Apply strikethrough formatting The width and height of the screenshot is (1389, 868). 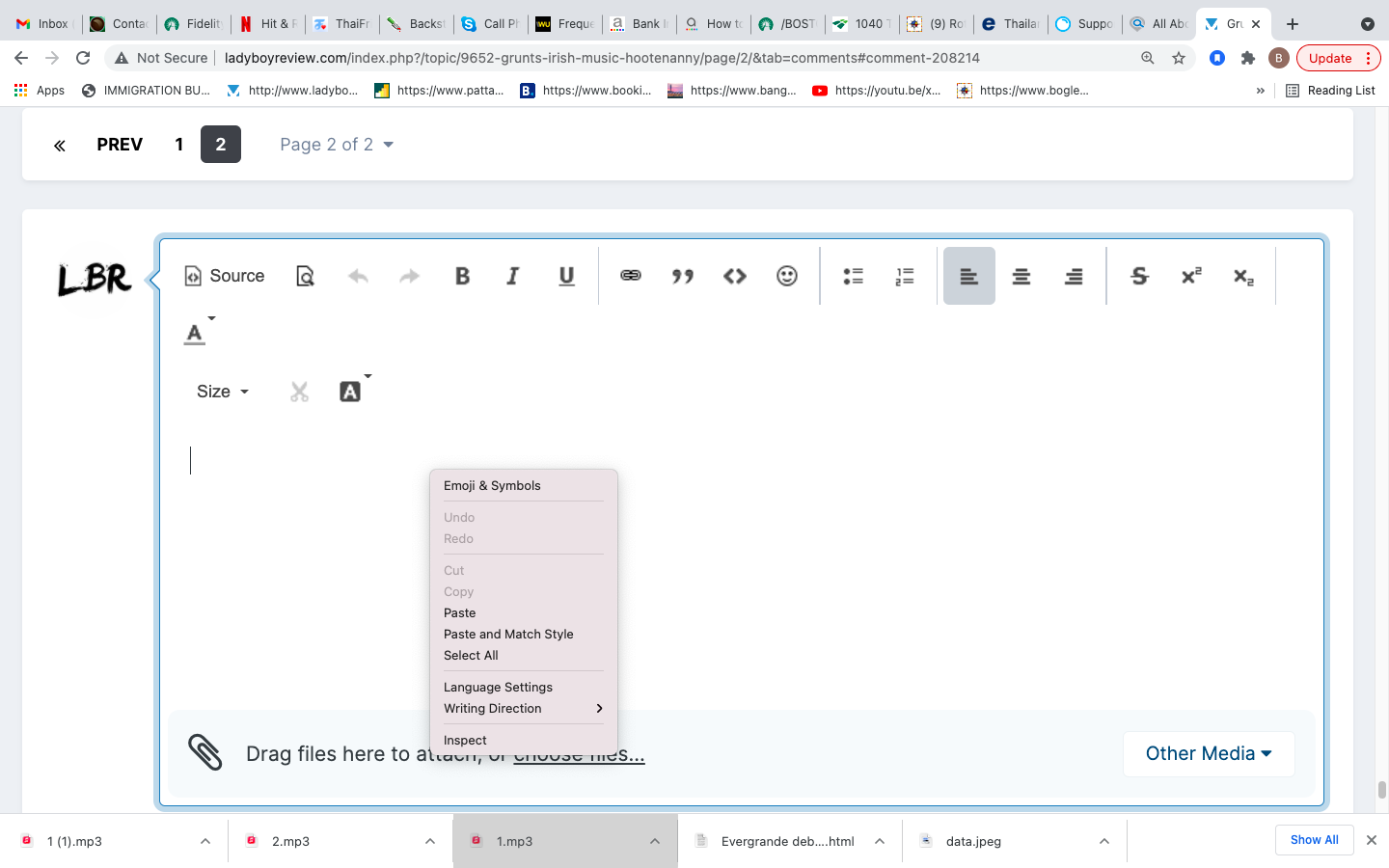pos(1139,276)
